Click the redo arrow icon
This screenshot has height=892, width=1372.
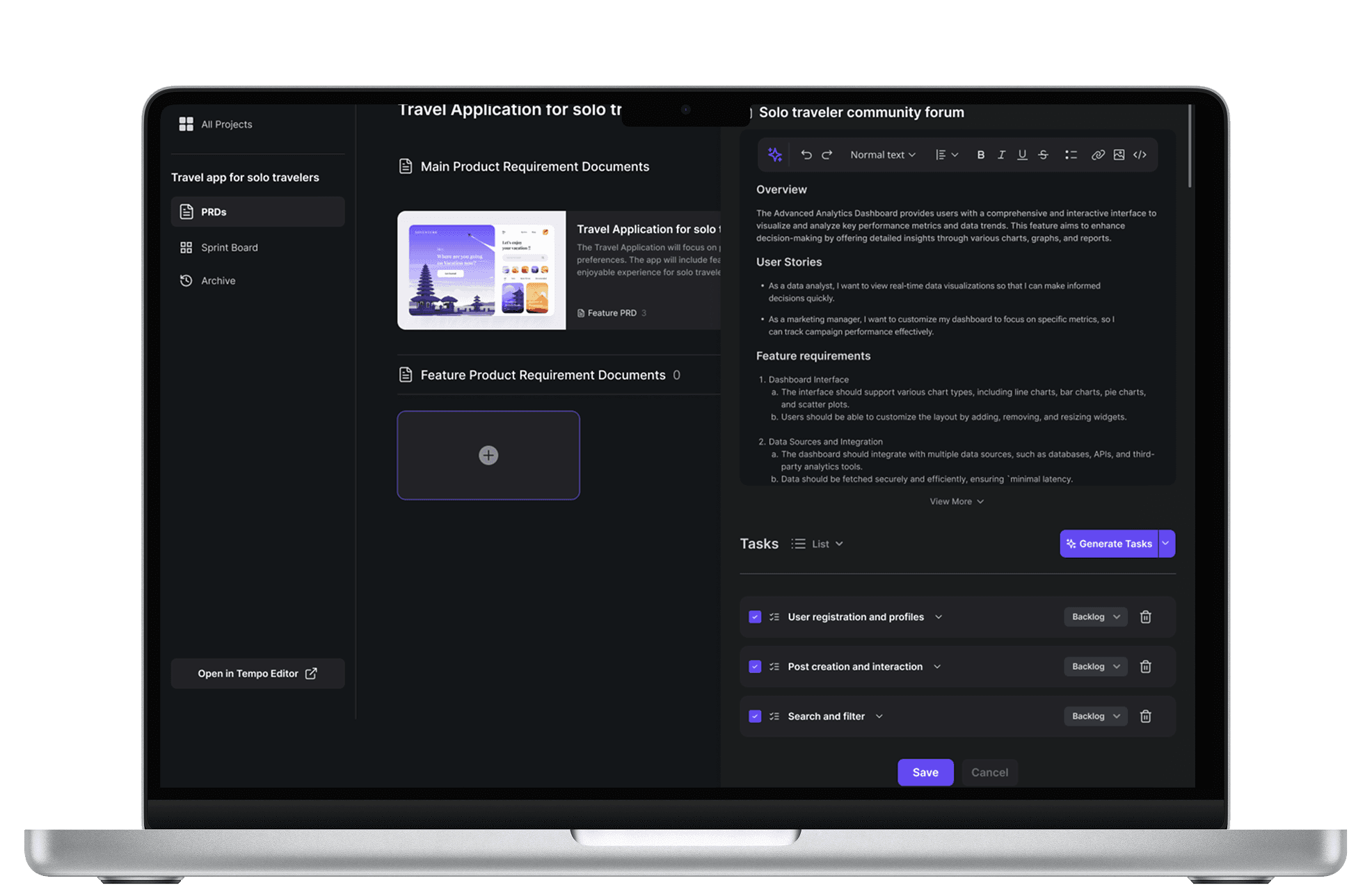[827, 154]
